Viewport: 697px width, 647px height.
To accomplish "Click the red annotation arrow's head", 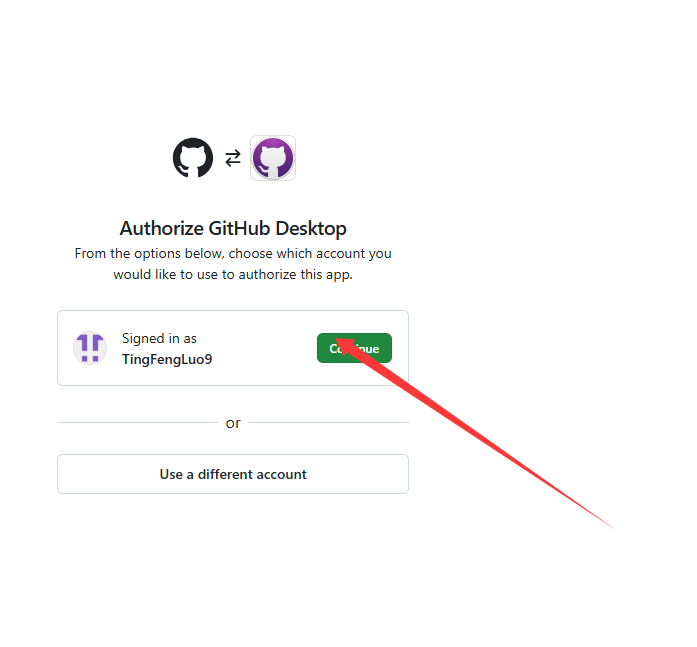I will click(x=348, y=349).
